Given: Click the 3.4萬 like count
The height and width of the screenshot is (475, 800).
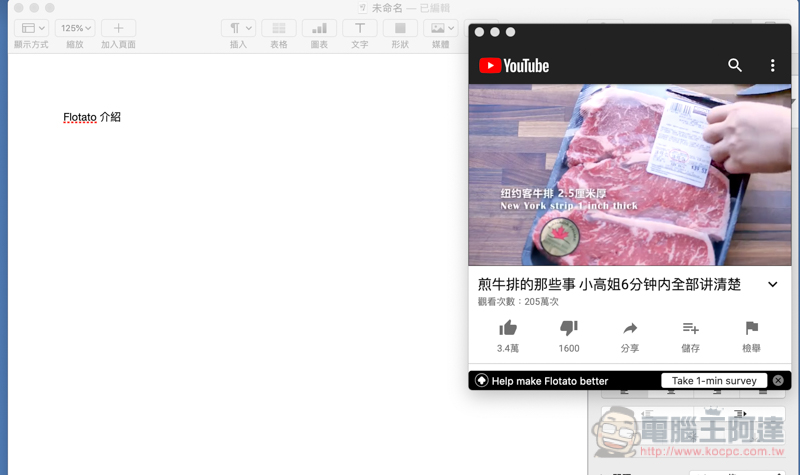Looking at the screenshot, I should pos(508,348).
